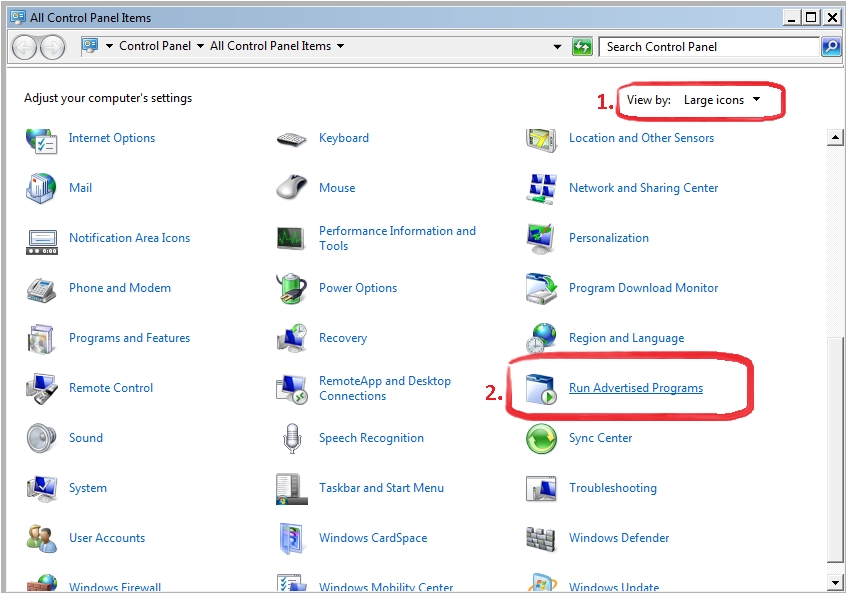Click the Personalization link
846x593 pixels.
pyautogui.click(x=609, y=238)
